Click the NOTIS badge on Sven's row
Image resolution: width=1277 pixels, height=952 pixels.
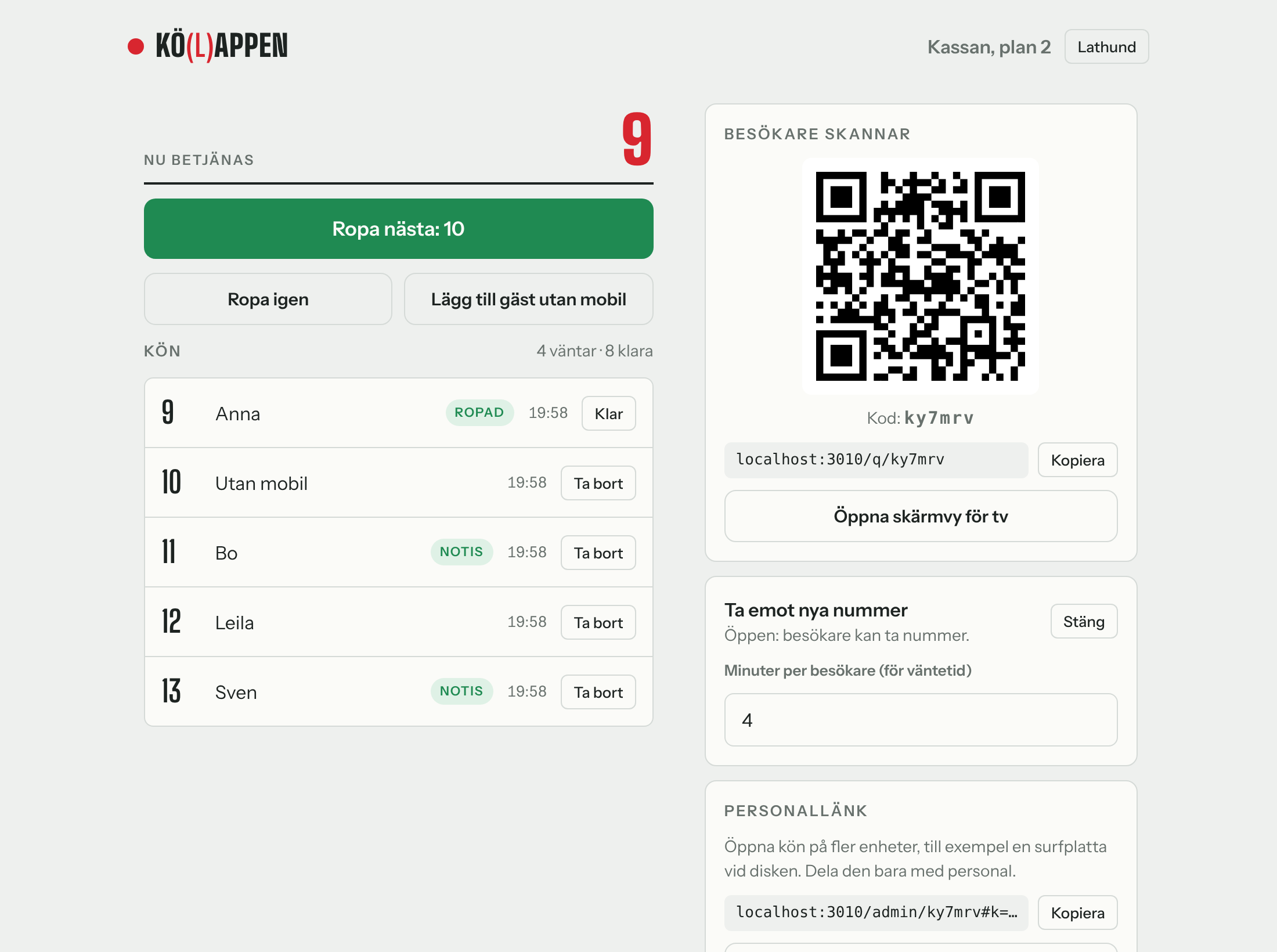461,691
